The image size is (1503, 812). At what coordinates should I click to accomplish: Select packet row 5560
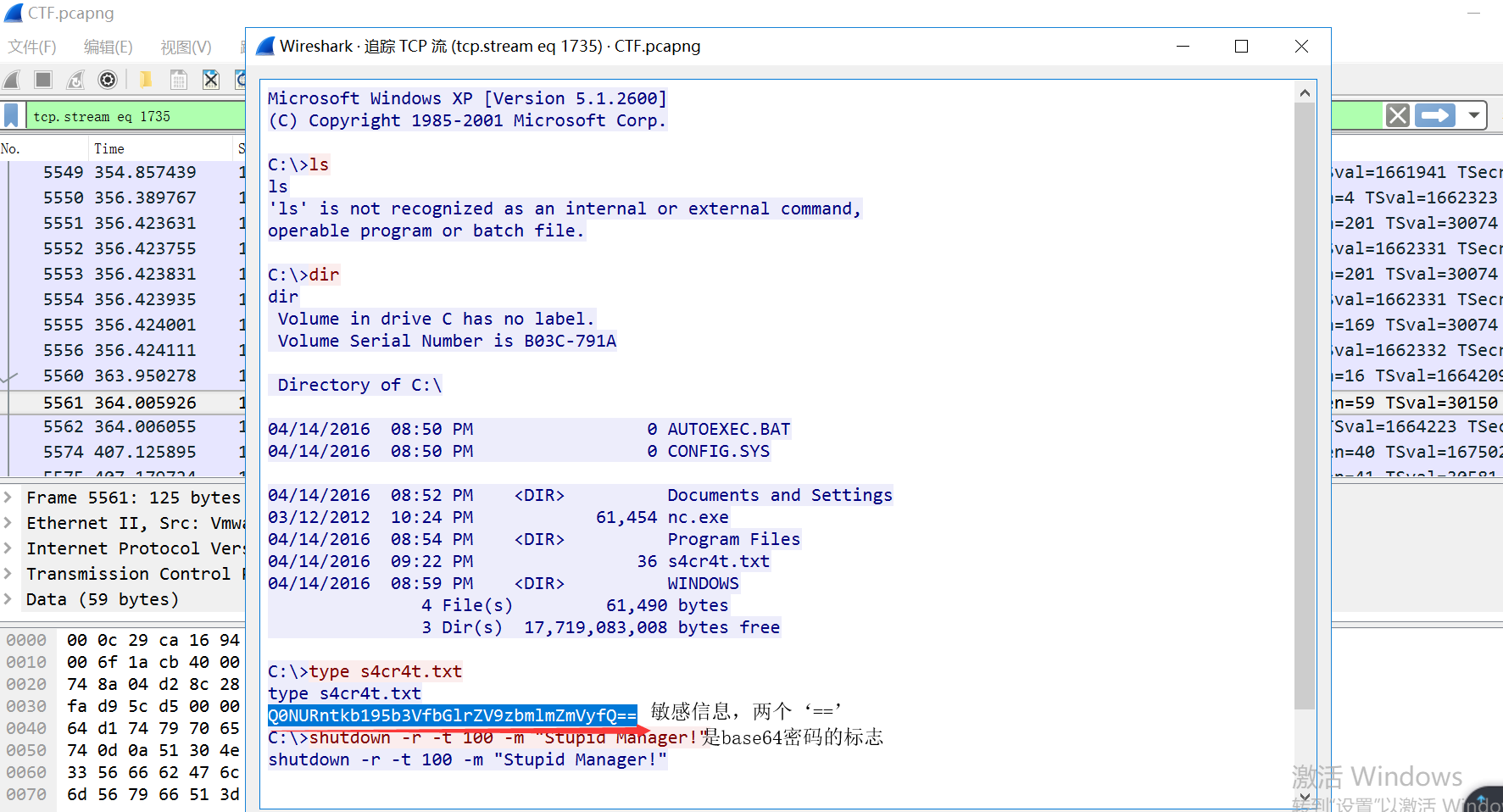123,375
